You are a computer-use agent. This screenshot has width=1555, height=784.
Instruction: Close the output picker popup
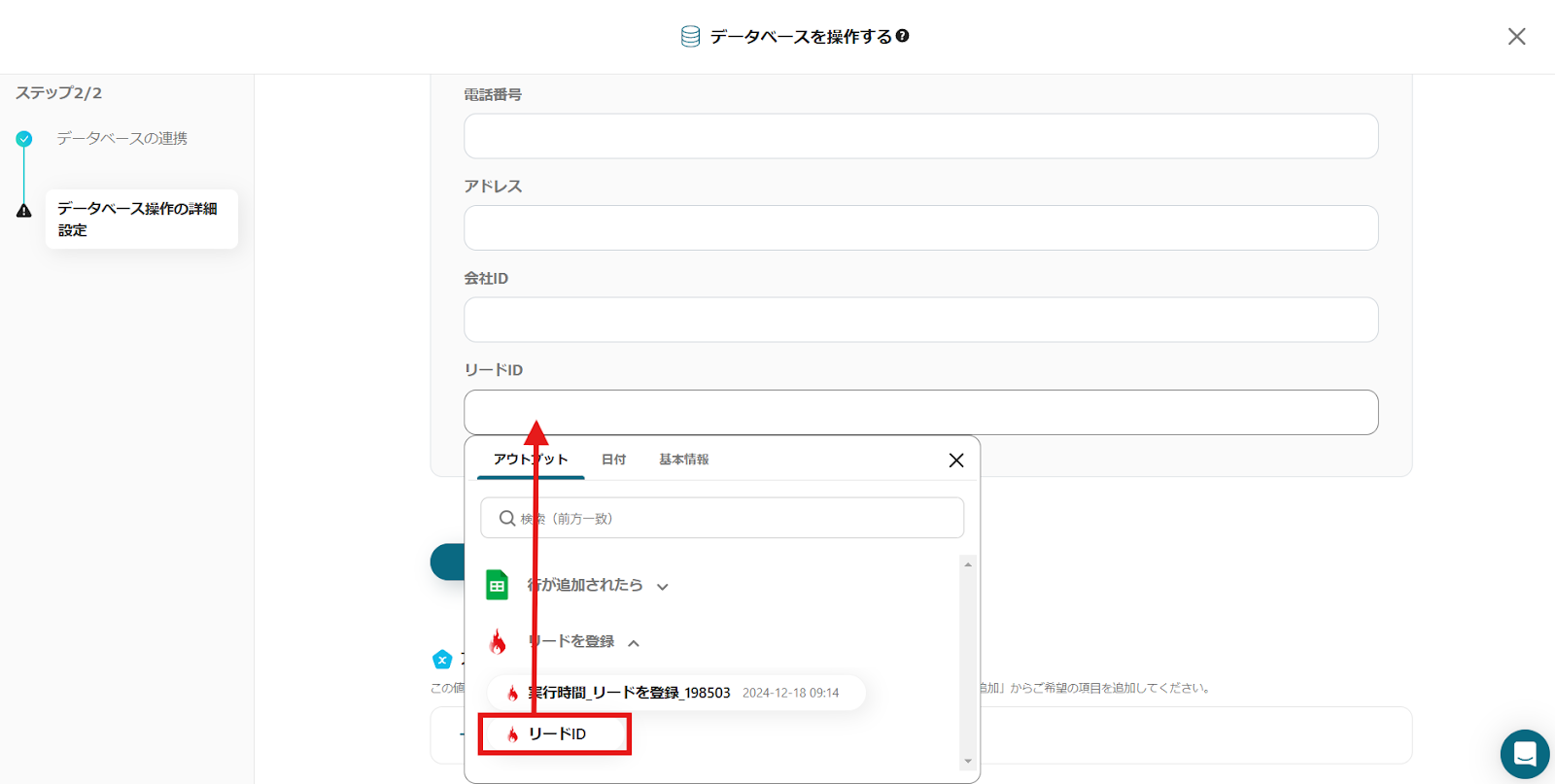click(x=956, y=460)
